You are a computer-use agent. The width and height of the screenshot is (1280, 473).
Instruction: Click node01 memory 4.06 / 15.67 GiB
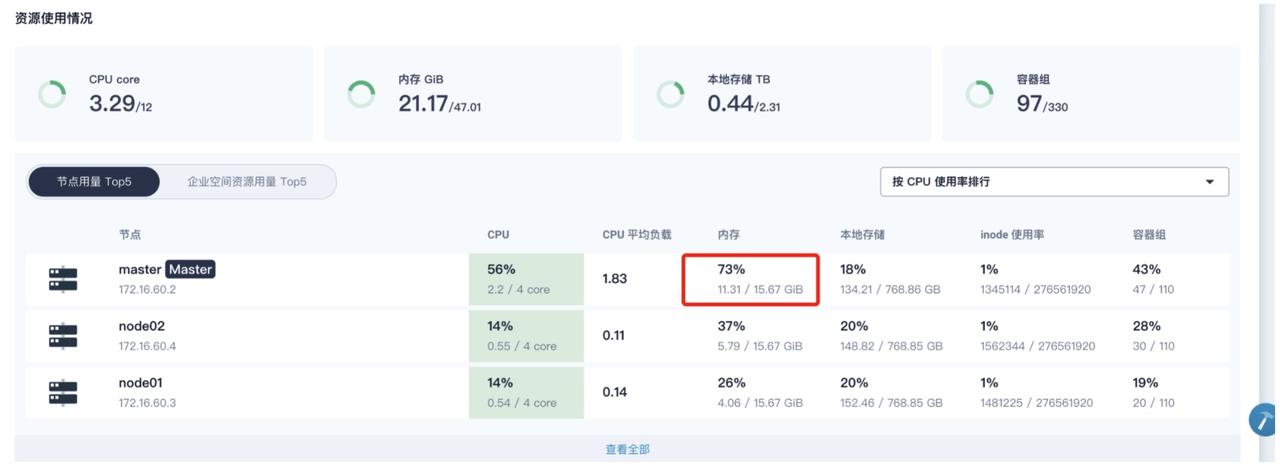pos(760,403)
